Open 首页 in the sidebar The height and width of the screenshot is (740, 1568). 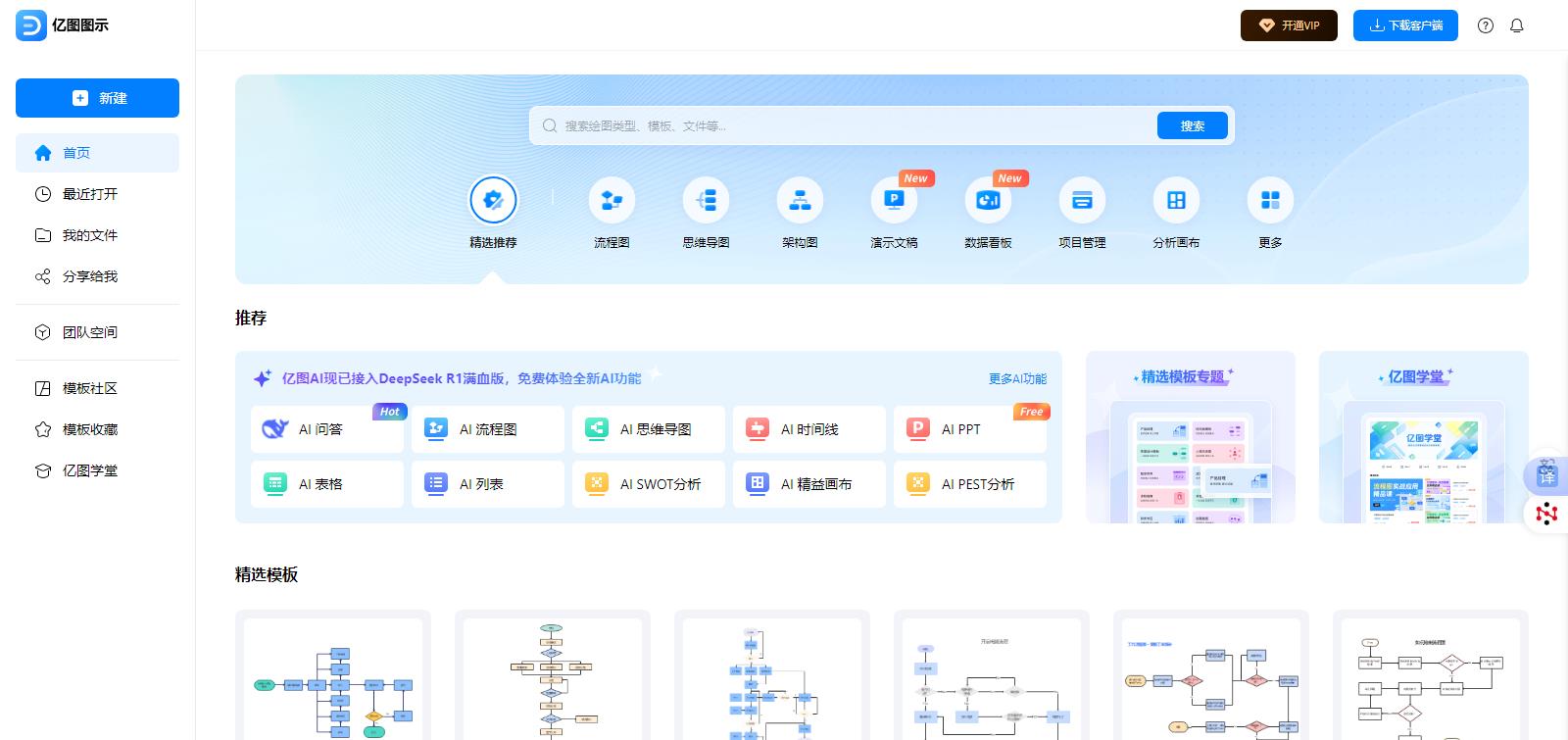coord(97,153)
